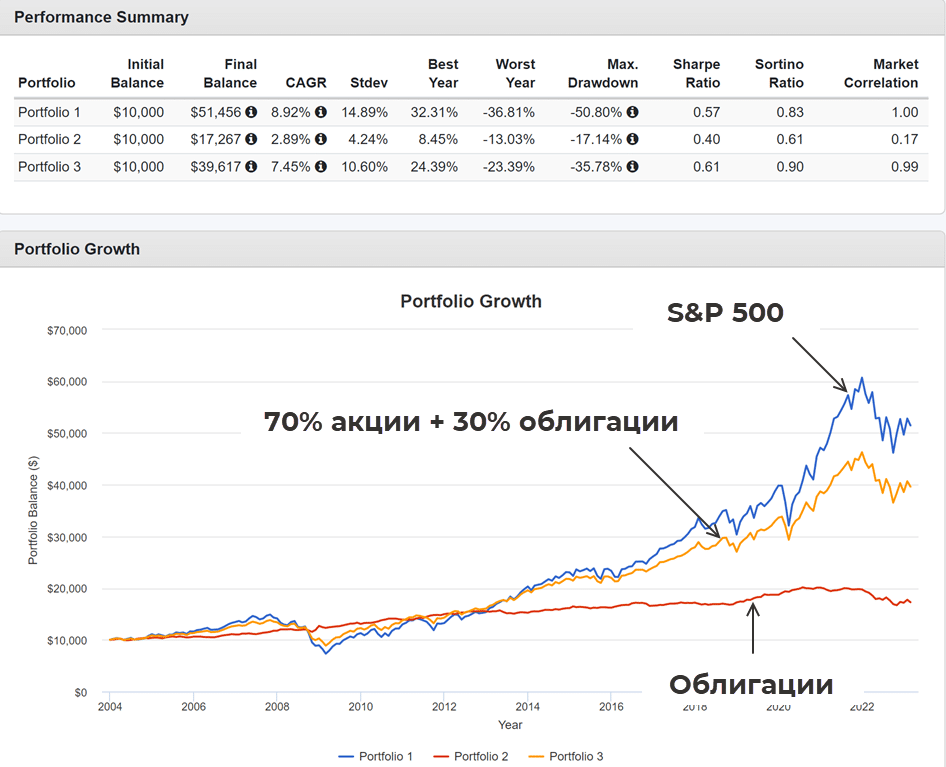Image resolution: width=946 pixels, height=767 pixels.
Task: Click info icon beside Portfolio 1 final balance
Action: pos(251,112)
